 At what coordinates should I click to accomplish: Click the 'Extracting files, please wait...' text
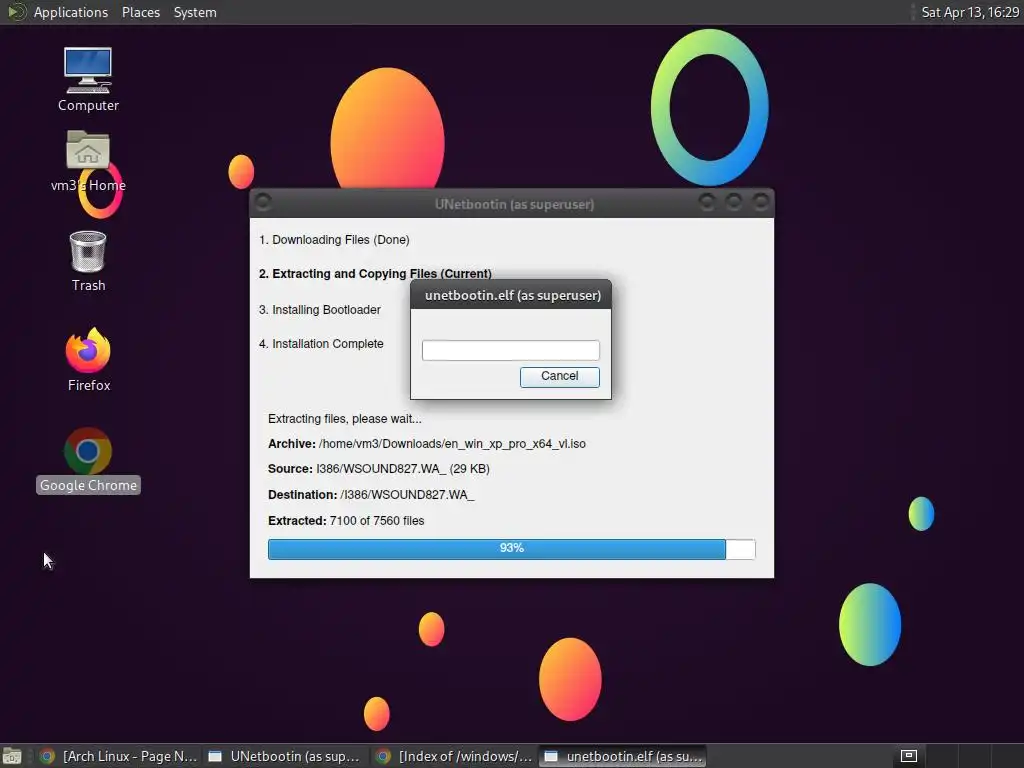[345, 419]
